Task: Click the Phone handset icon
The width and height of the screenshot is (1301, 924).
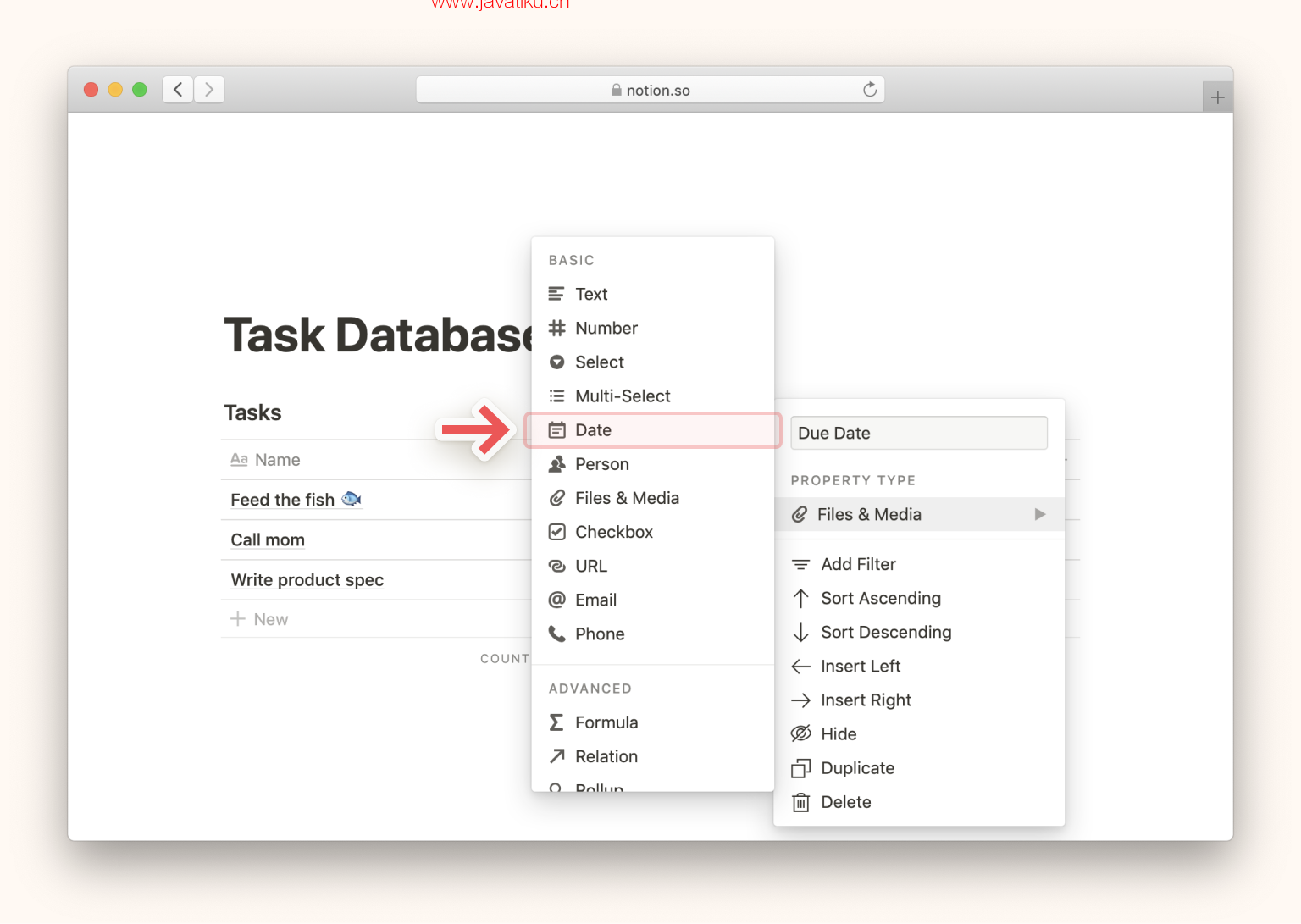Action: (556, 634)
